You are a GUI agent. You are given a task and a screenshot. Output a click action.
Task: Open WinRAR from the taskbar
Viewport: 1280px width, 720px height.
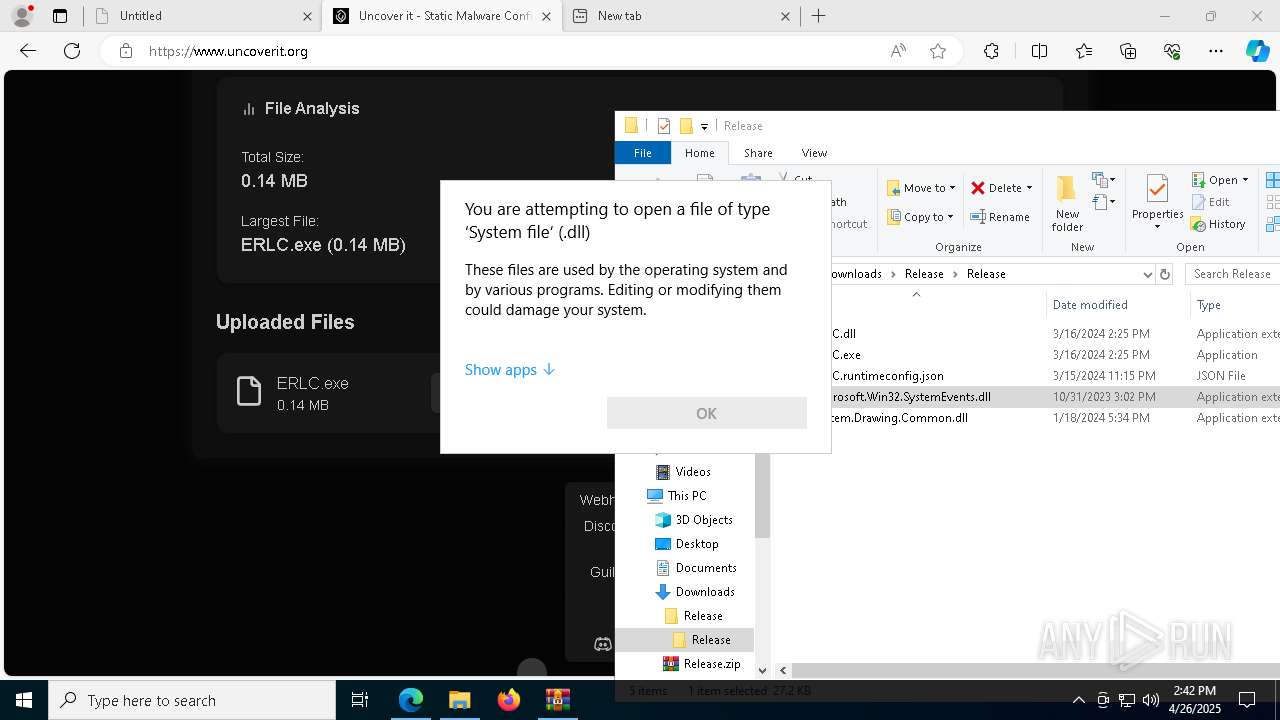[x=557, y=700]
